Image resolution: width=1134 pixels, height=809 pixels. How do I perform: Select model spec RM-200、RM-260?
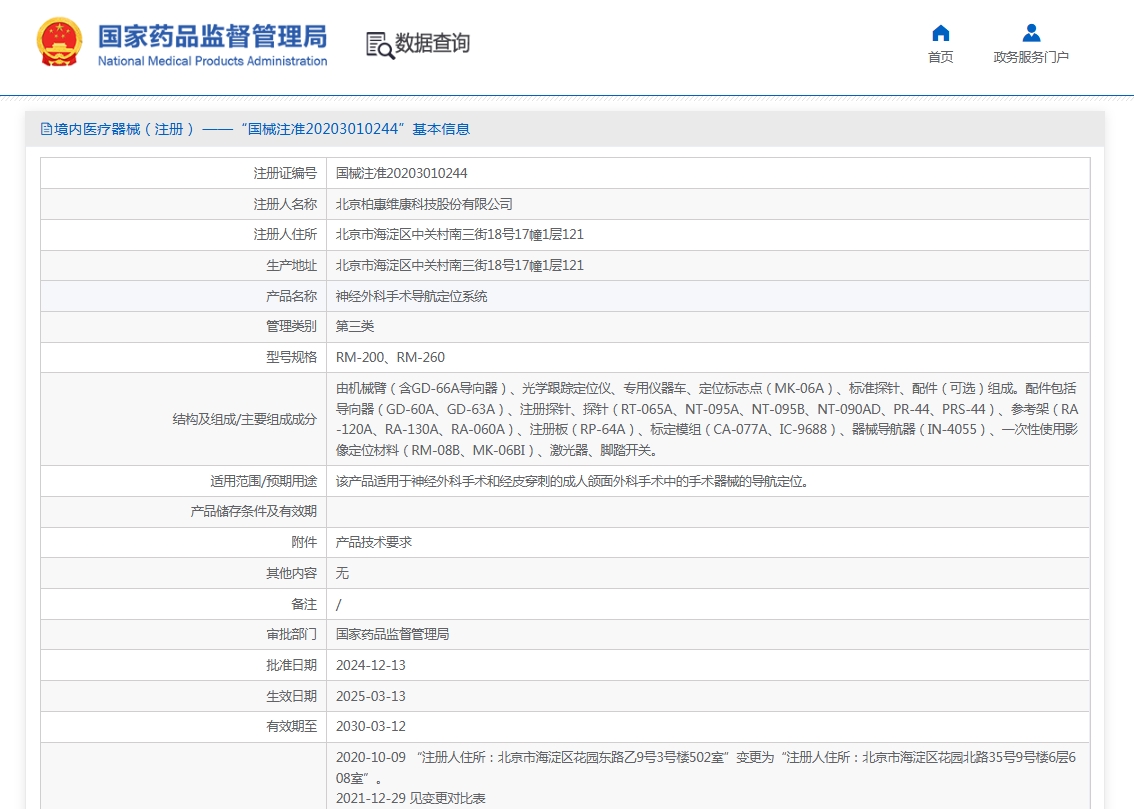391,358
